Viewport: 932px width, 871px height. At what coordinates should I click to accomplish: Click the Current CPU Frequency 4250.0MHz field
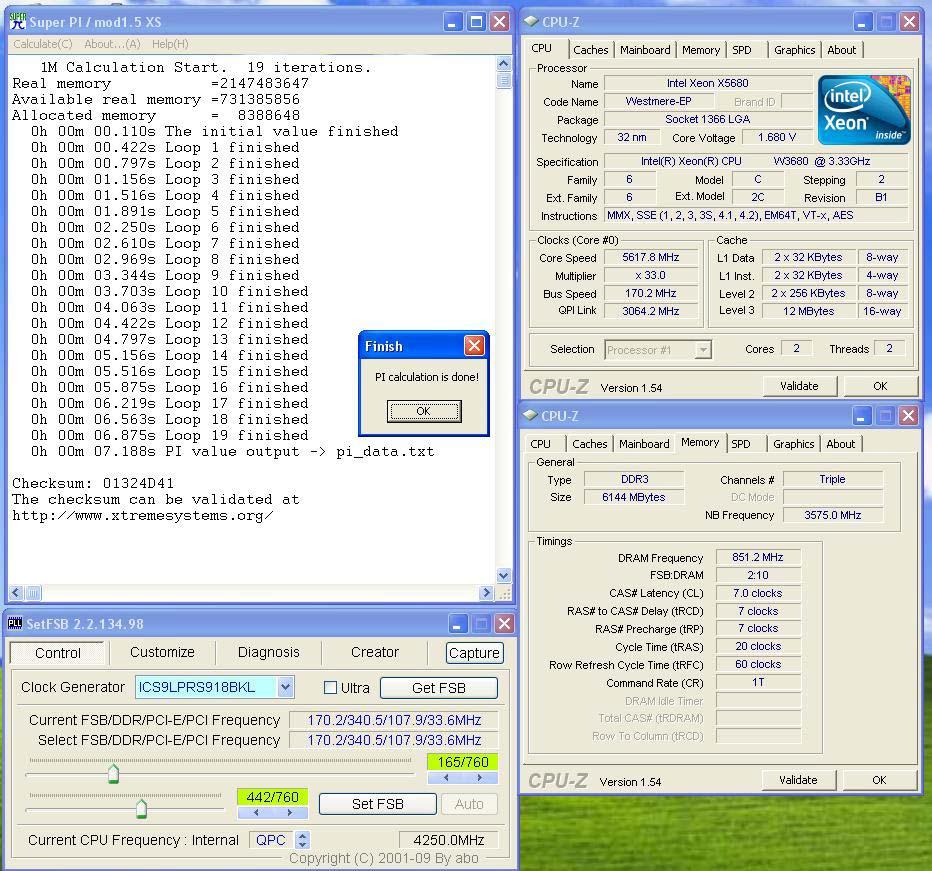(x=448, y=840)
